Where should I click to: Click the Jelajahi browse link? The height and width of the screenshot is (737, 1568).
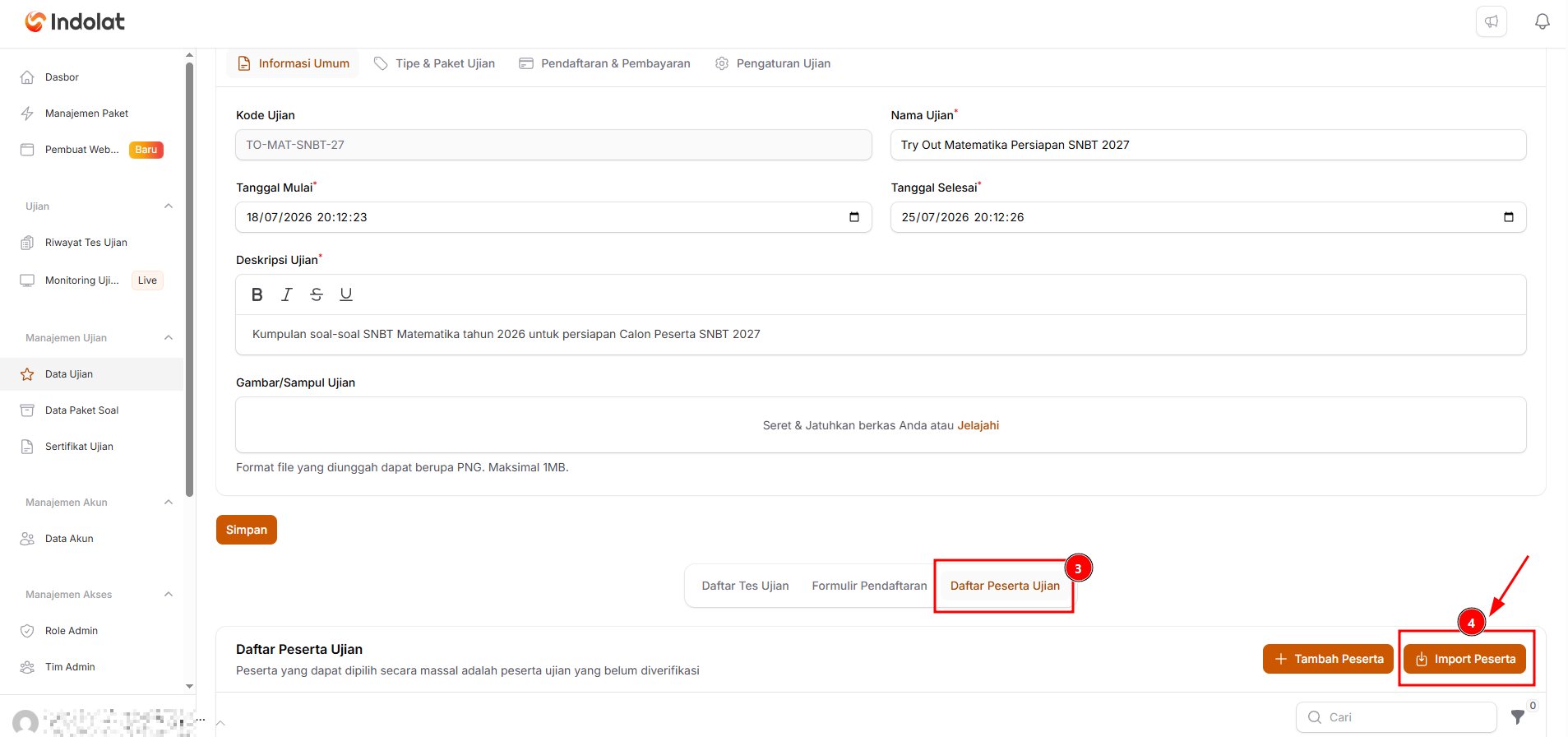click(978, 425)
